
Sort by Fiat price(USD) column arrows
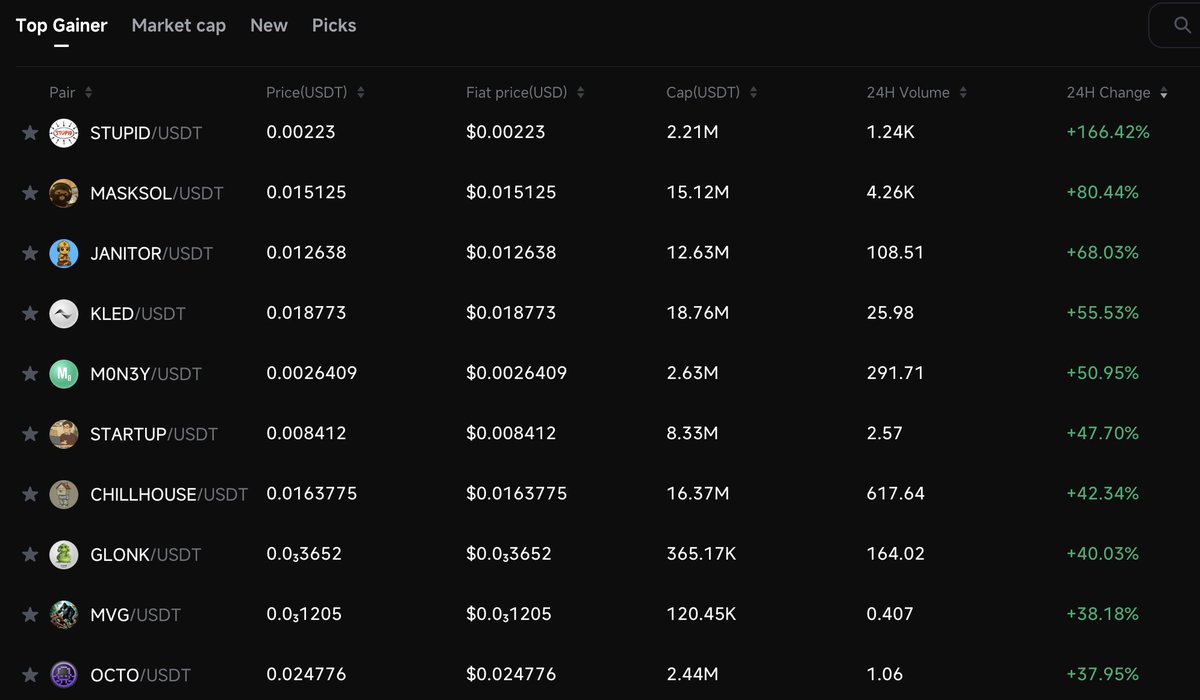581,93
